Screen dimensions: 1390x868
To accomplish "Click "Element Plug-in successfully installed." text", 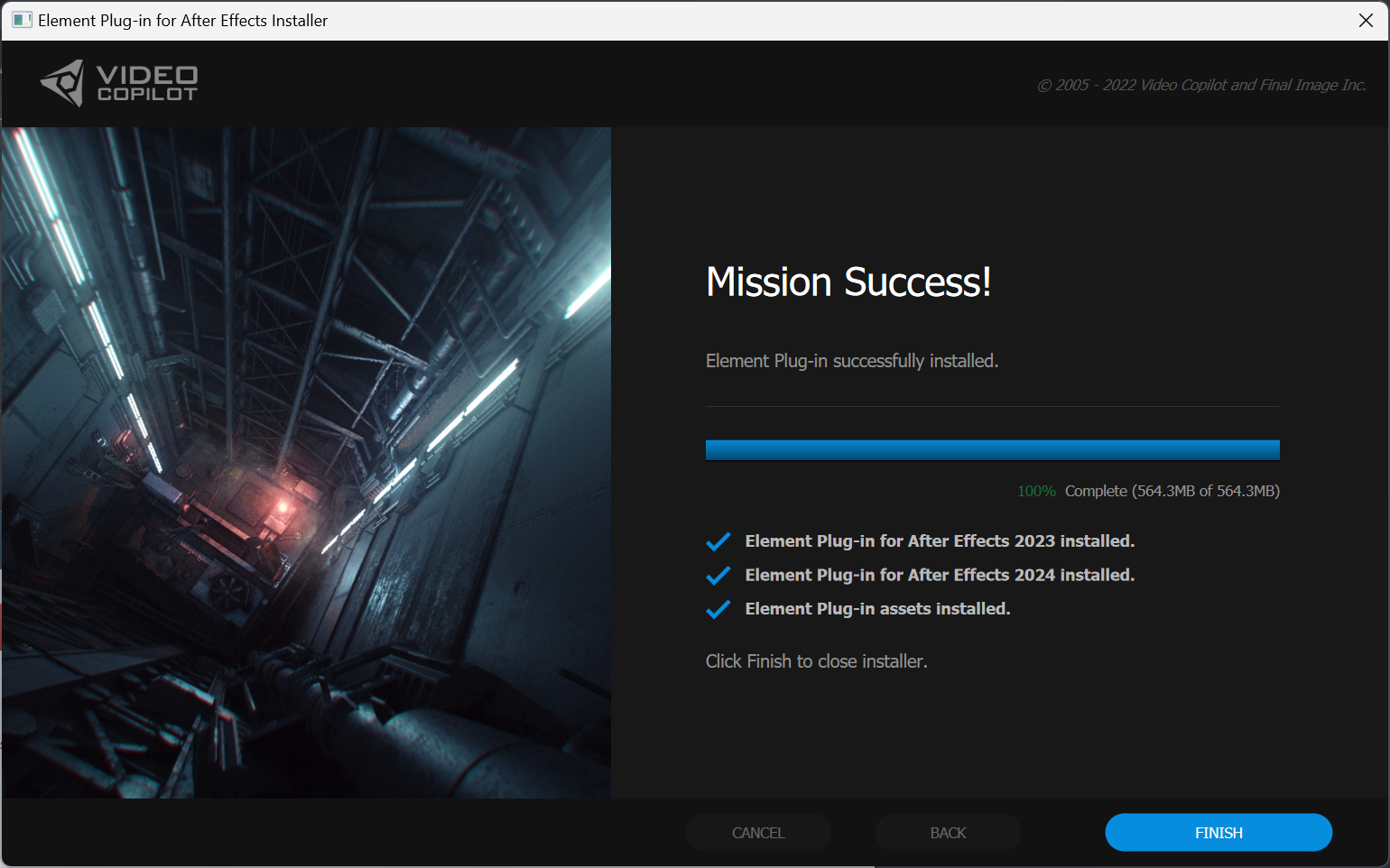I will [851, 361].
